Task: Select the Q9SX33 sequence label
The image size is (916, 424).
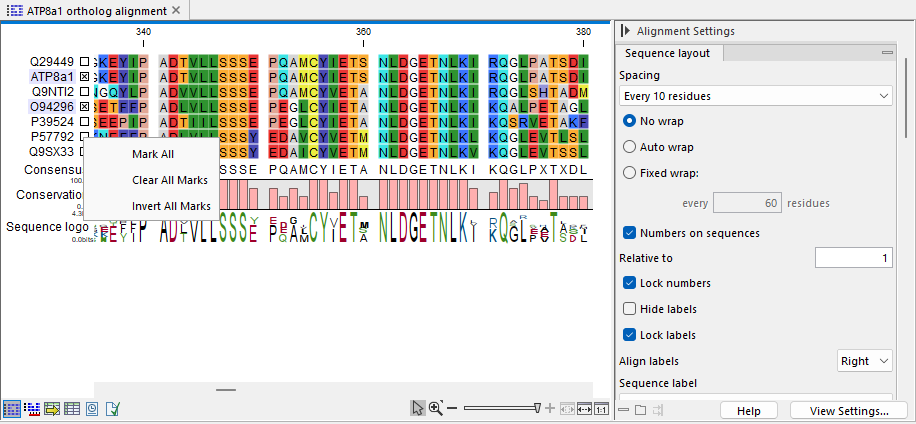Action: [52, 152]
